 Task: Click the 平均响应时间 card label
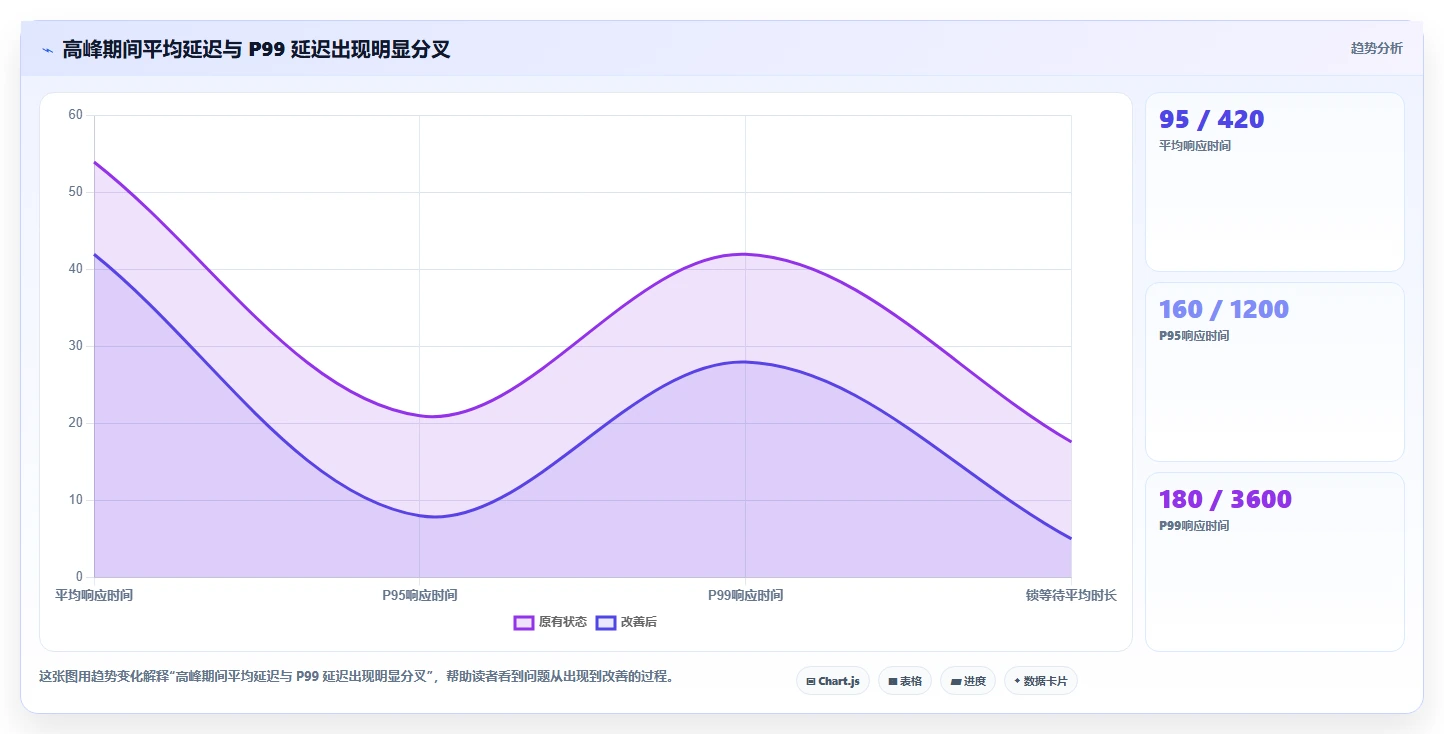pyautogui.click(x=1195, y=146)
